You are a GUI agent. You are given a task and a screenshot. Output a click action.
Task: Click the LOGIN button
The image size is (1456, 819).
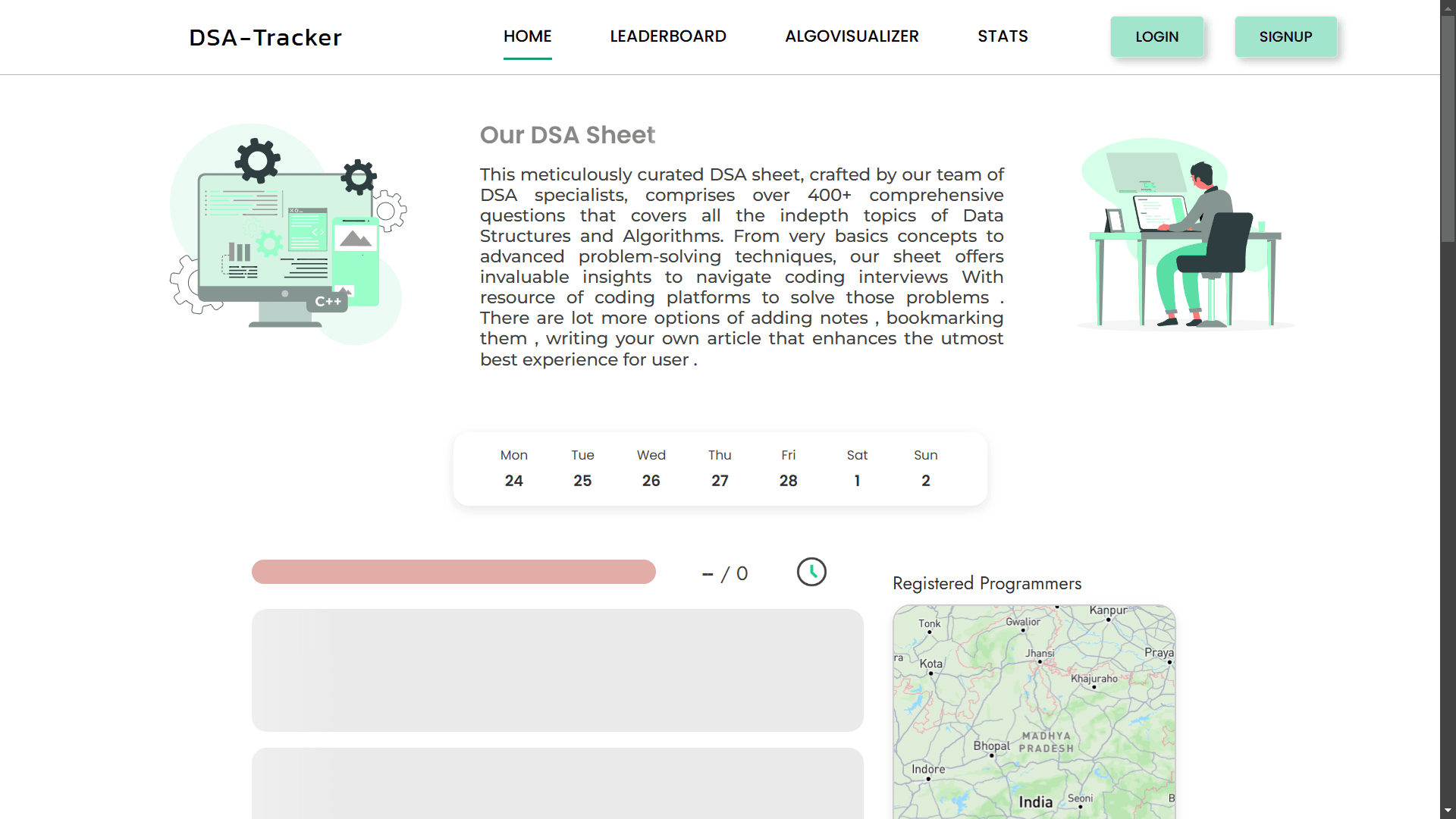tap(1157, 36)
